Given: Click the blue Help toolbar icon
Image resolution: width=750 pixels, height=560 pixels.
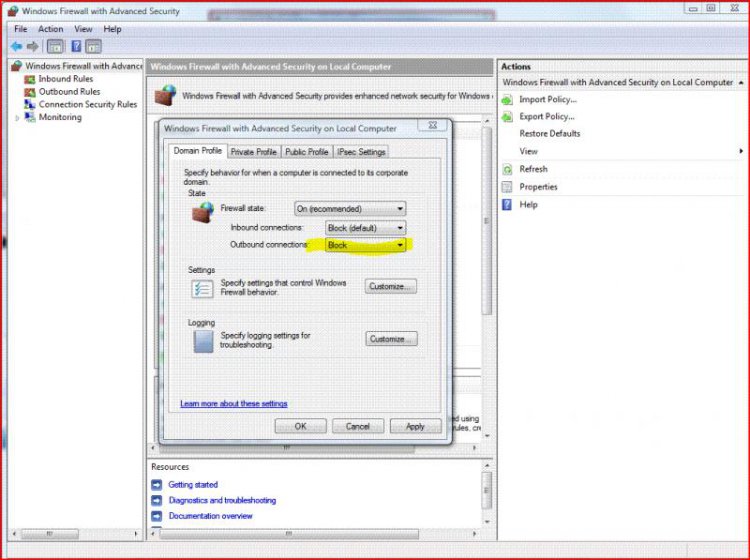Looking at the screenshot, I should point(75,46).
